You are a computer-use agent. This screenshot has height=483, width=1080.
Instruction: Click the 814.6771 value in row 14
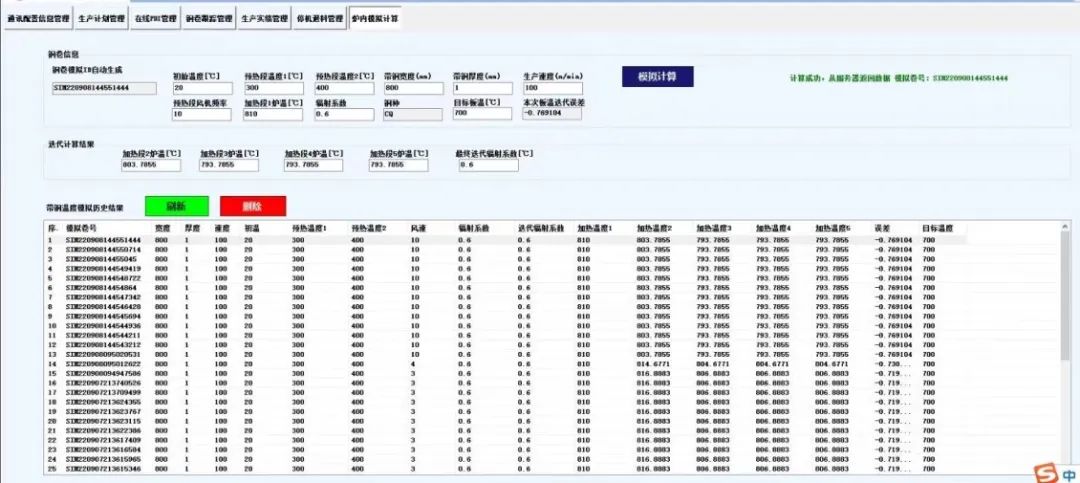point(653,363)
